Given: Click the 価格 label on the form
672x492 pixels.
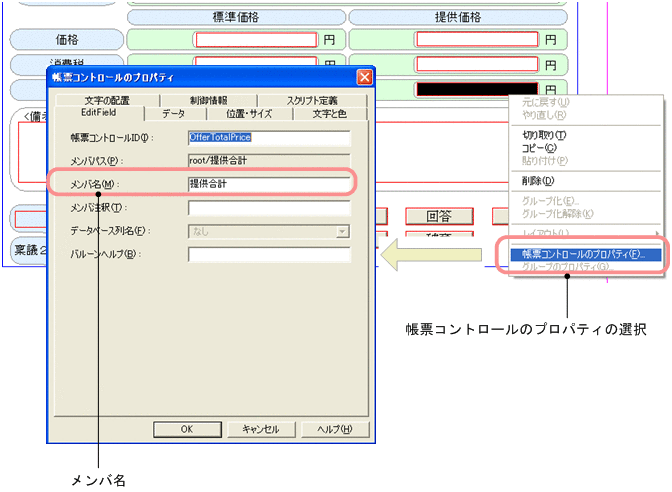Looking at the screenshot, I should tap(67, 40).
